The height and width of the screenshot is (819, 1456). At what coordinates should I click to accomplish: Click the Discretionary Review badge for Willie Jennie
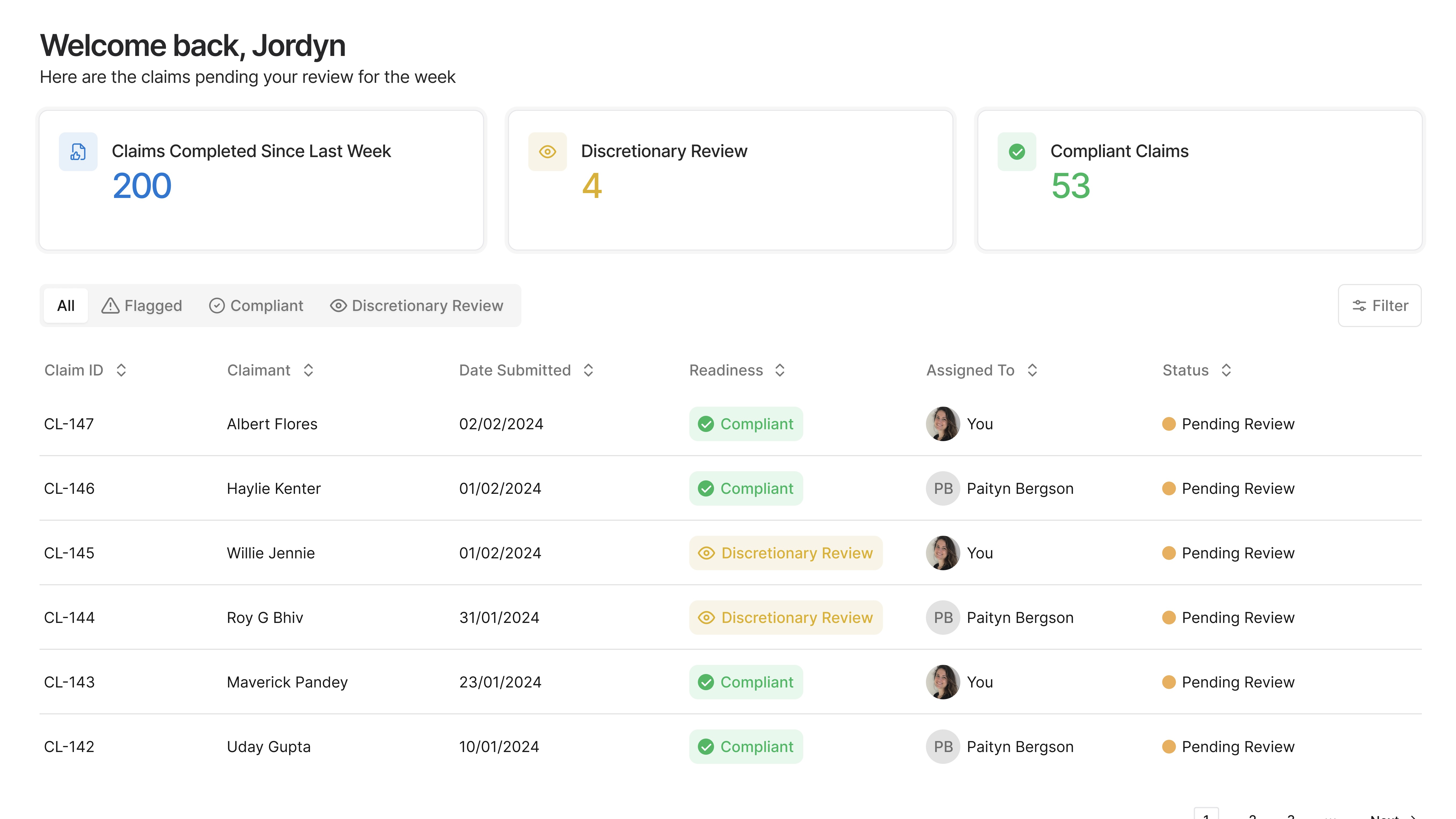[785, 553]
